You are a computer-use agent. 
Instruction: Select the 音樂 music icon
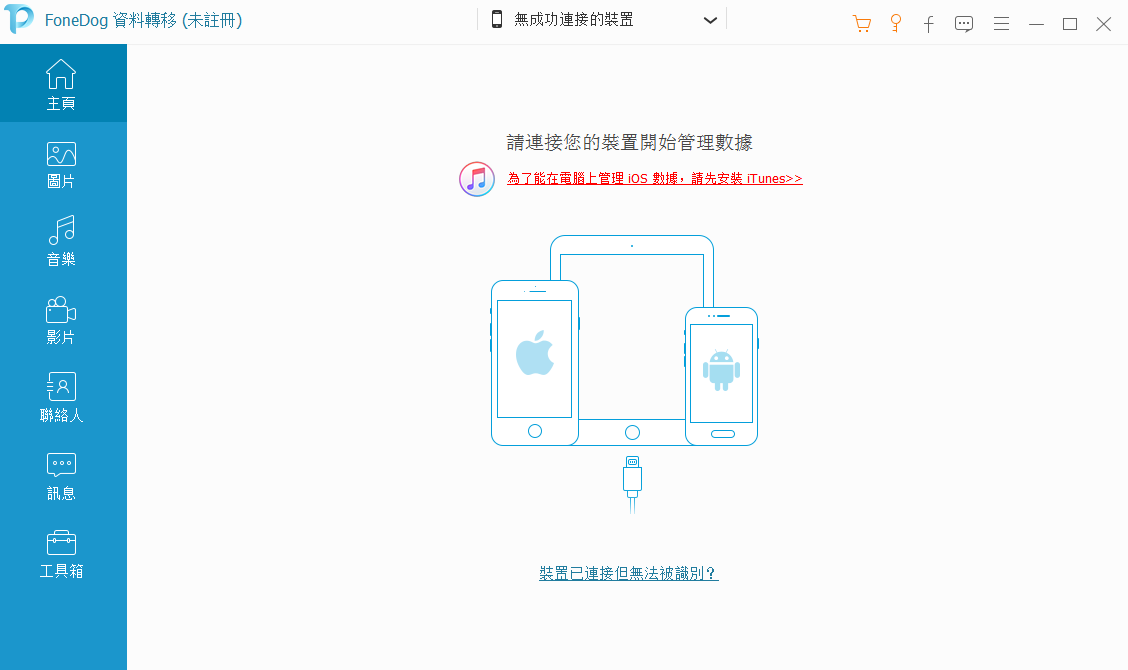tap(61, 230)
